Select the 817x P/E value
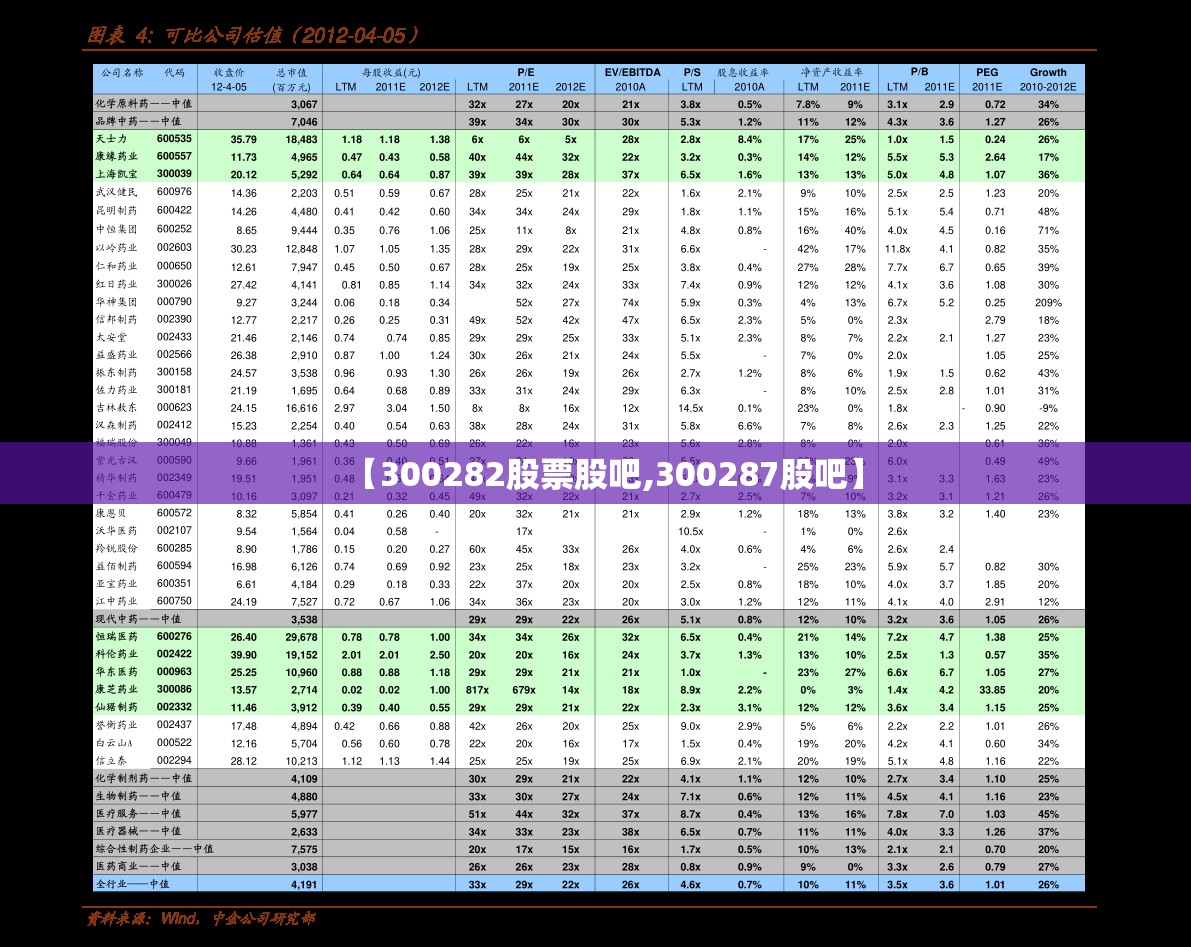1191x947 pixels. click(477, 690)
